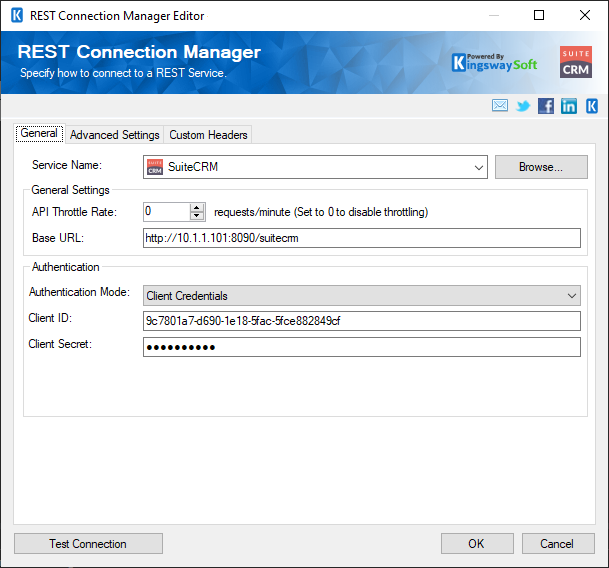Click the SuiteCRM logo in banner

tap(576, 62)
